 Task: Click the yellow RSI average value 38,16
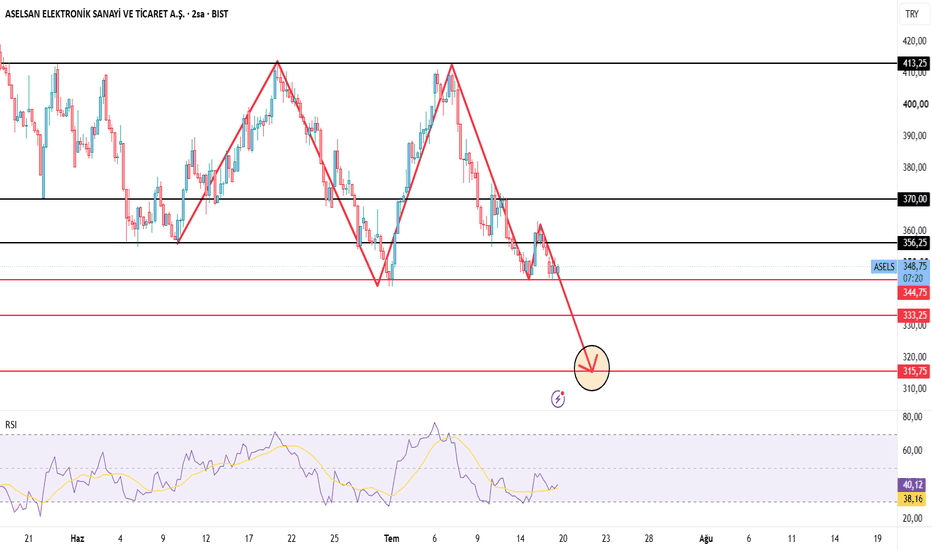tap(912, 499)
